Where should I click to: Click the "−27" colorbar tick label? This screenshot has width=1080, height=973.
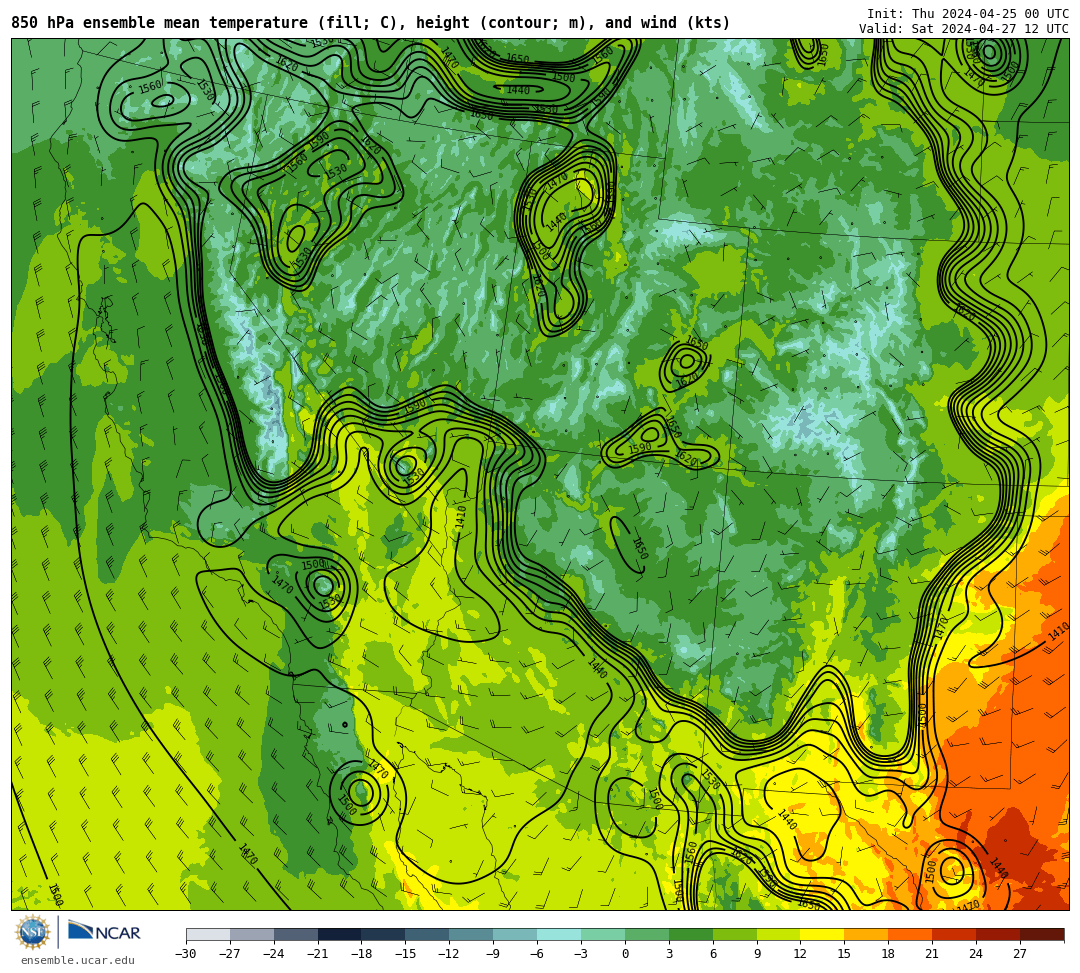(x=230, y=954)
